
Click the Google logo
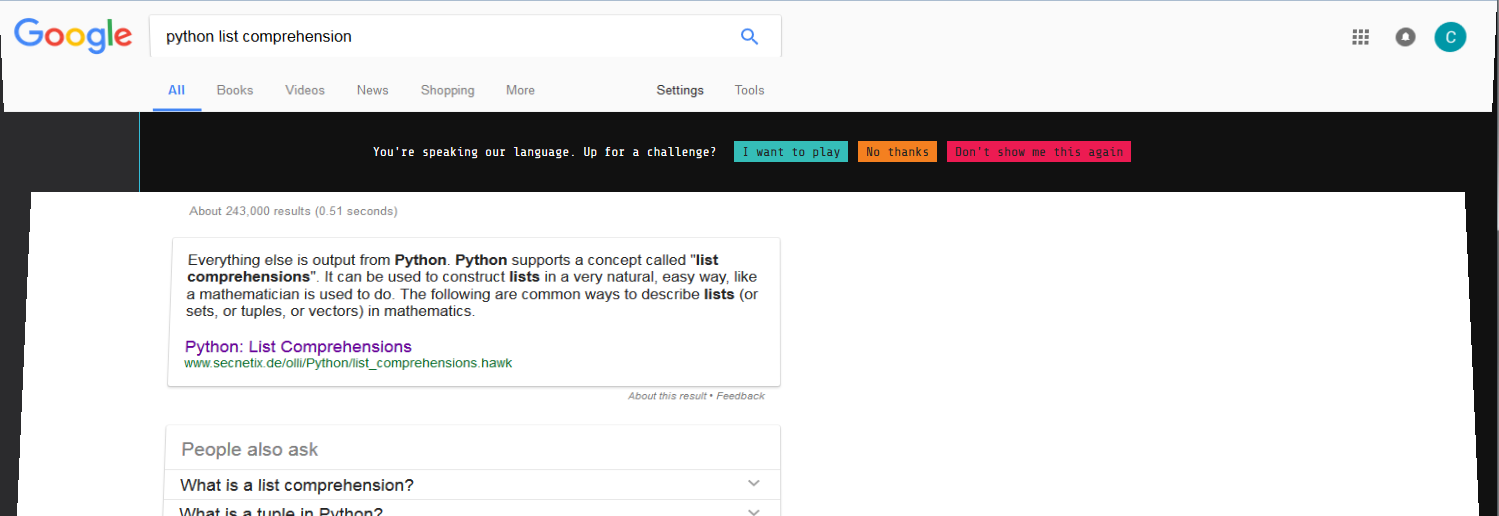point(73,36)
